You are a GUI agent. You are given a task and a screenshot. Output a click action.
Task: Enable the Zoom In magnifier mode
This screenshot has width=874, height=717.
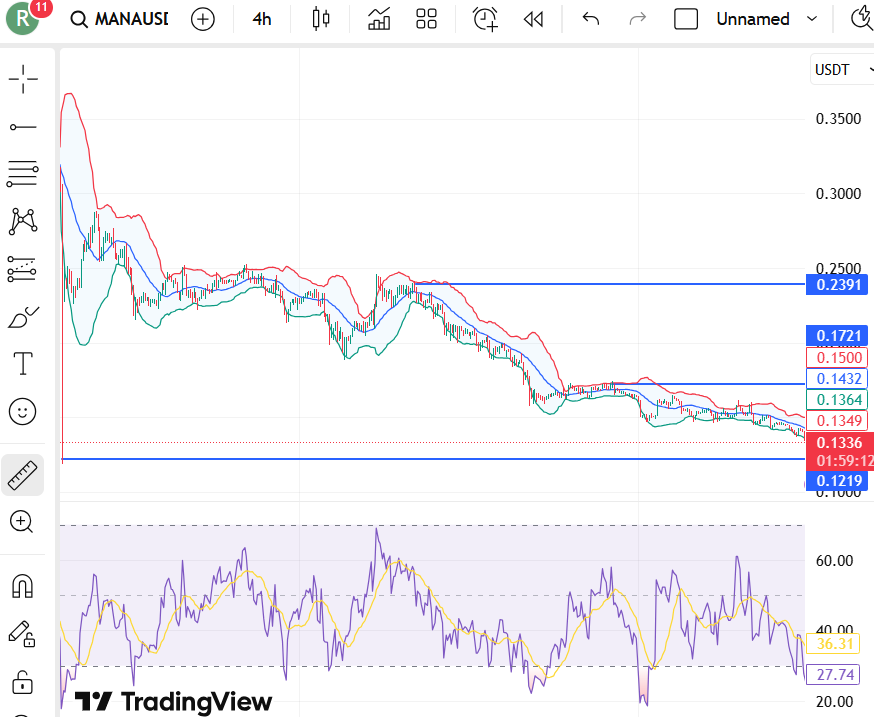click(23, 522)
